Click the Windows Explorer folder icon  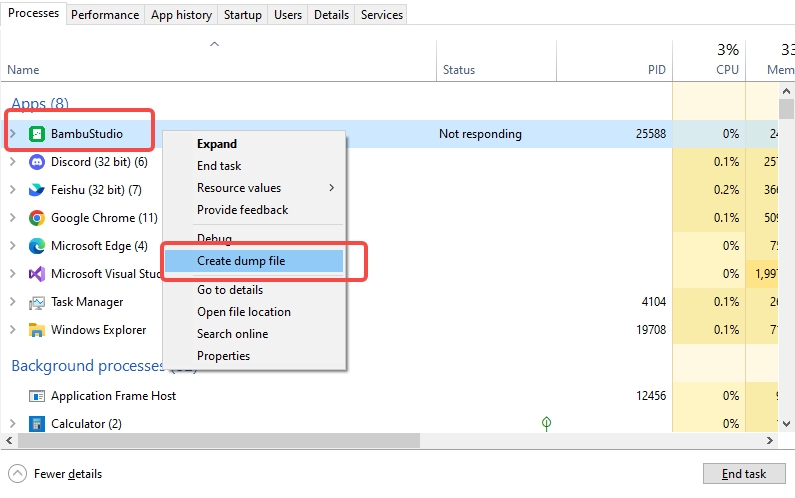pos(37,330)
